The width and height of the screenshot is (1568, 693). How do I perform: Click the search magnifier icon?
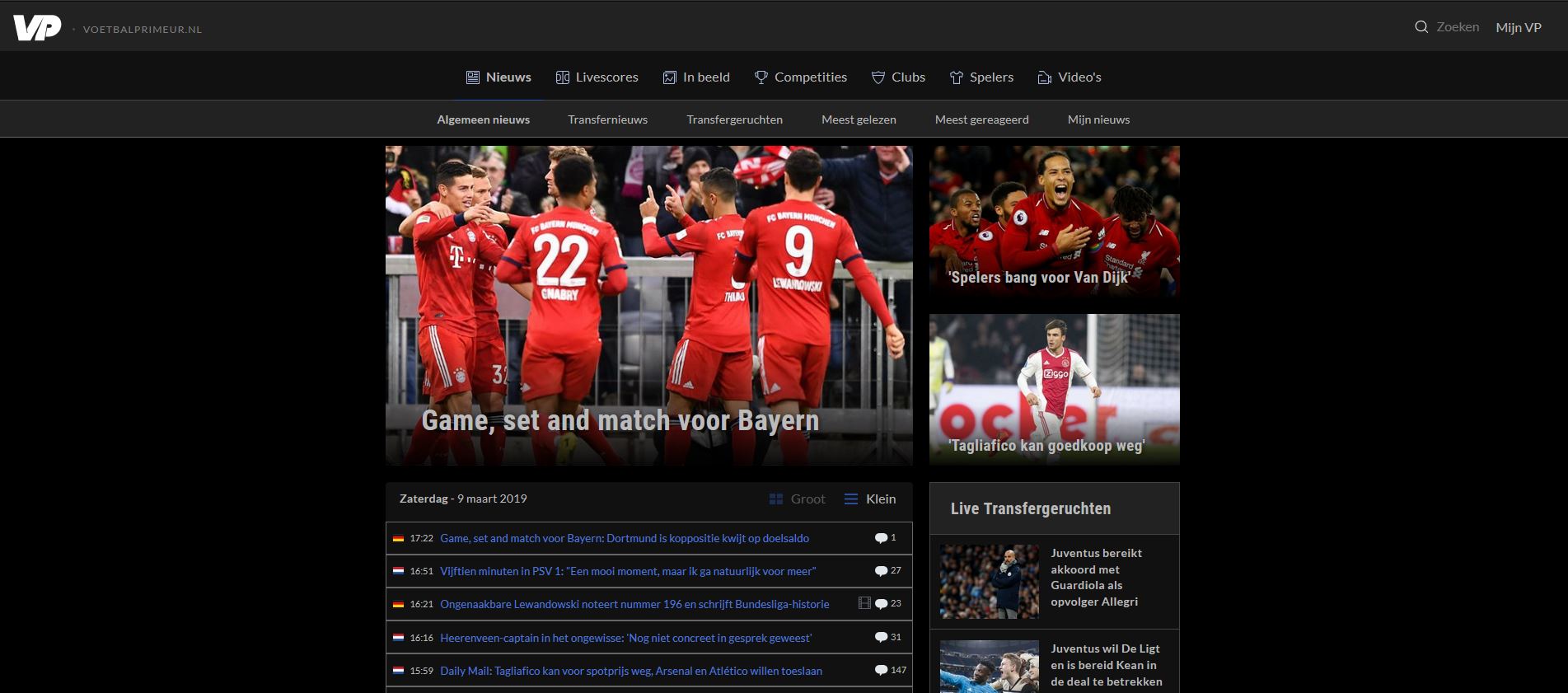[1421, 27]
